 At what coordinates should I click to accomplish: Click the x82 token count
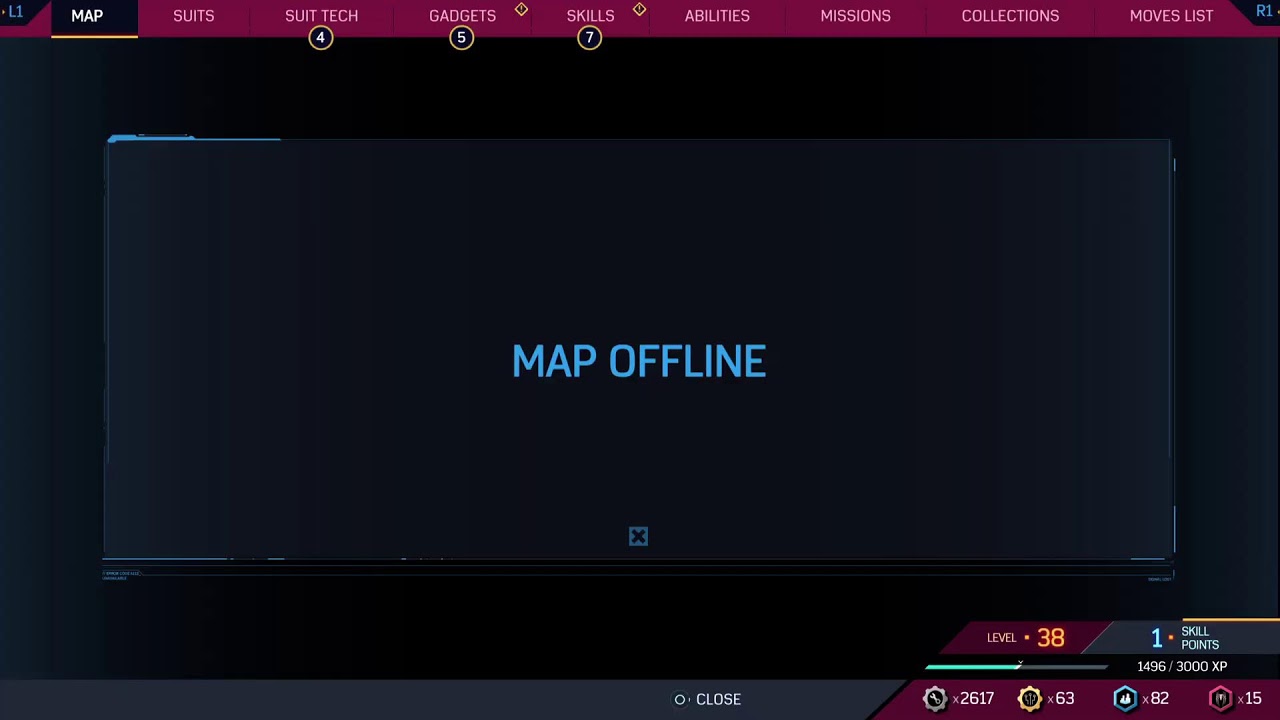click(1155, 699)
